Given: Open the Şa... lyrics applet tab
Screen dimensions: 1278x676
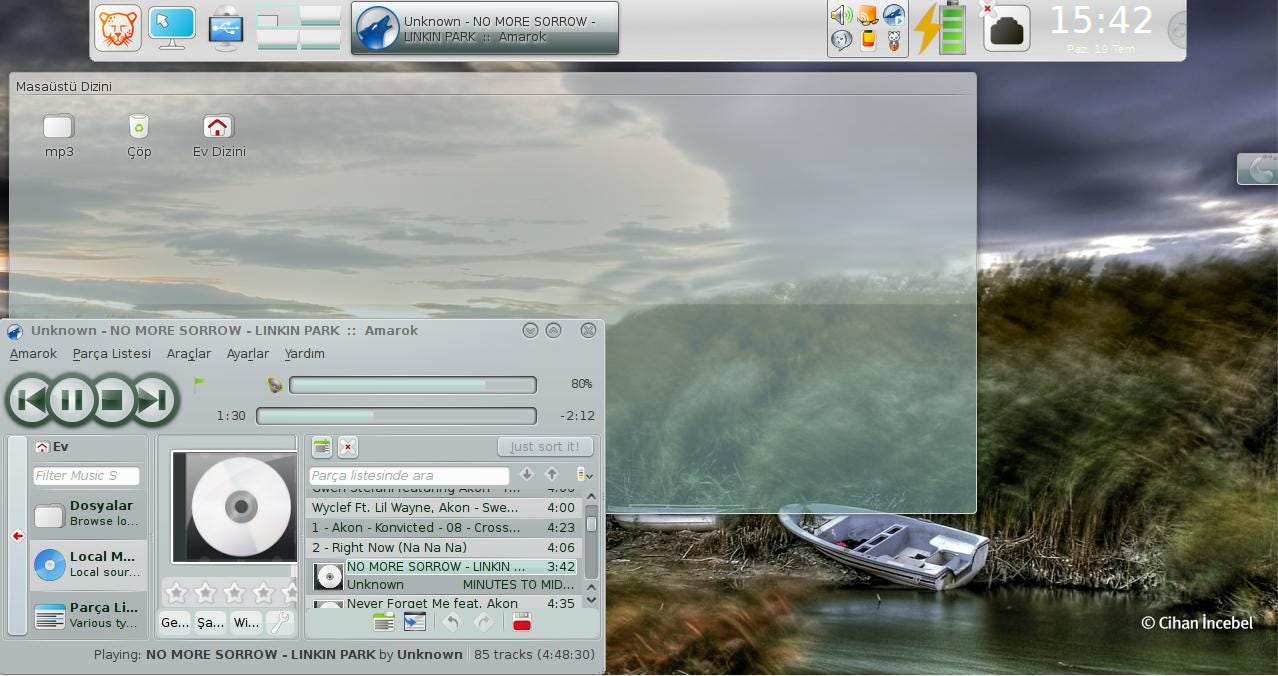Looking at the screenshot, I should 210,623.
